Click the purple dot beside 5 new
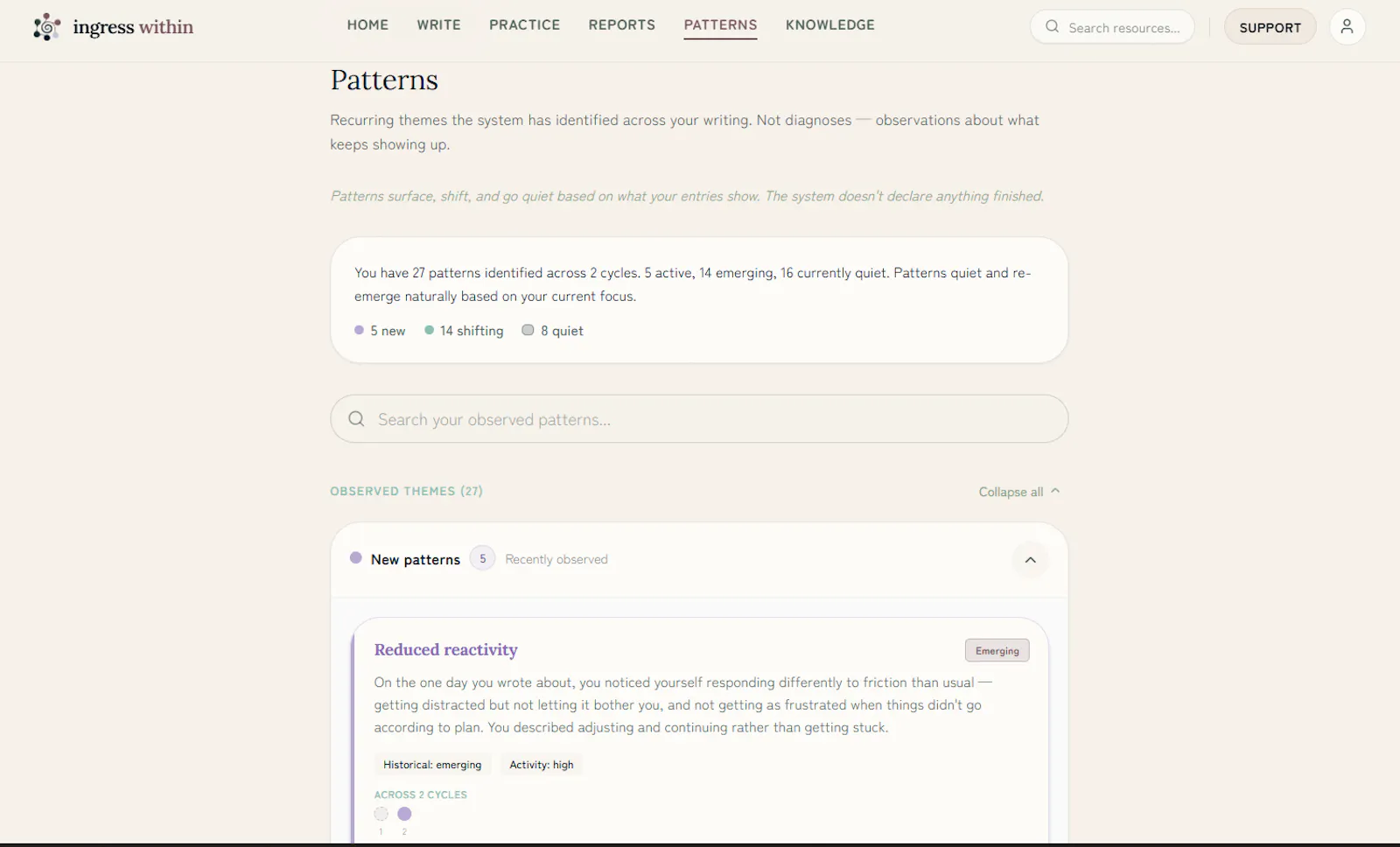Screen dimensions: 1400x847 coord(359,330)
